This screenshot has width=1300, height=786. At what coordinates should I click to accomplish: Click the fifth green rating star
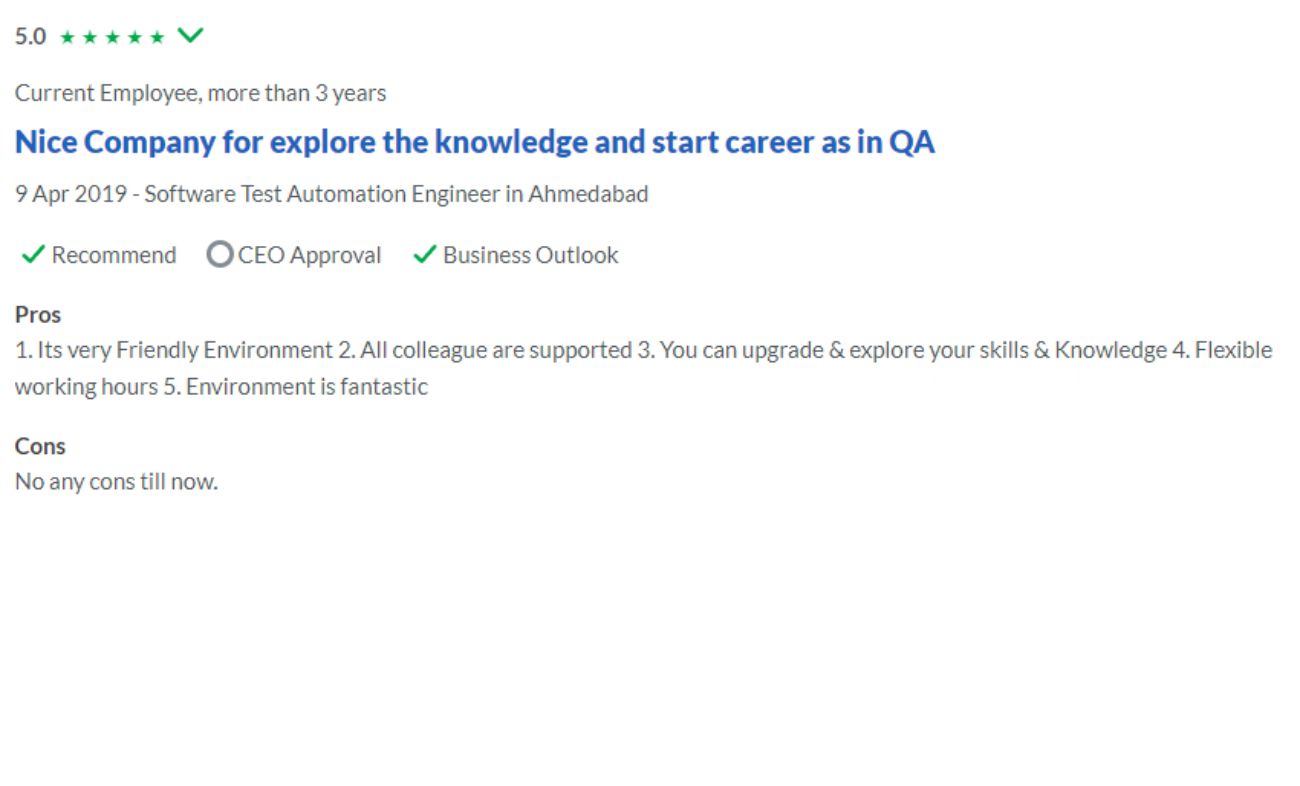pos(157,38)
